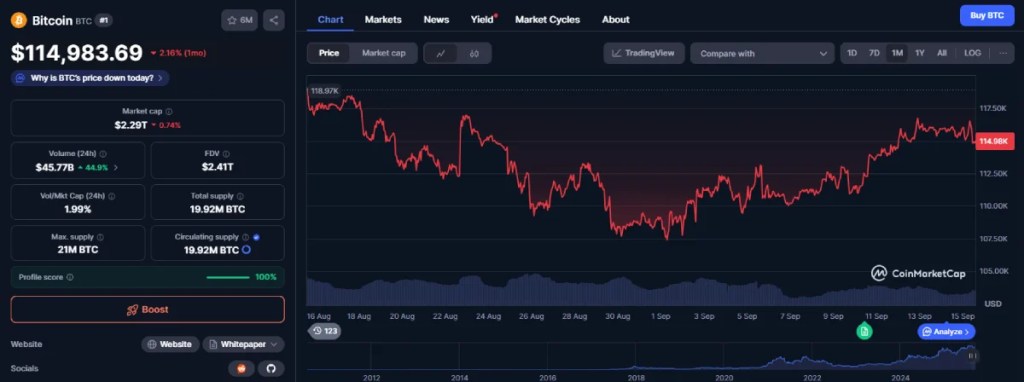Click the green document event marker on chart
The image size is (1024, 382).
click(x=865, y=331)
